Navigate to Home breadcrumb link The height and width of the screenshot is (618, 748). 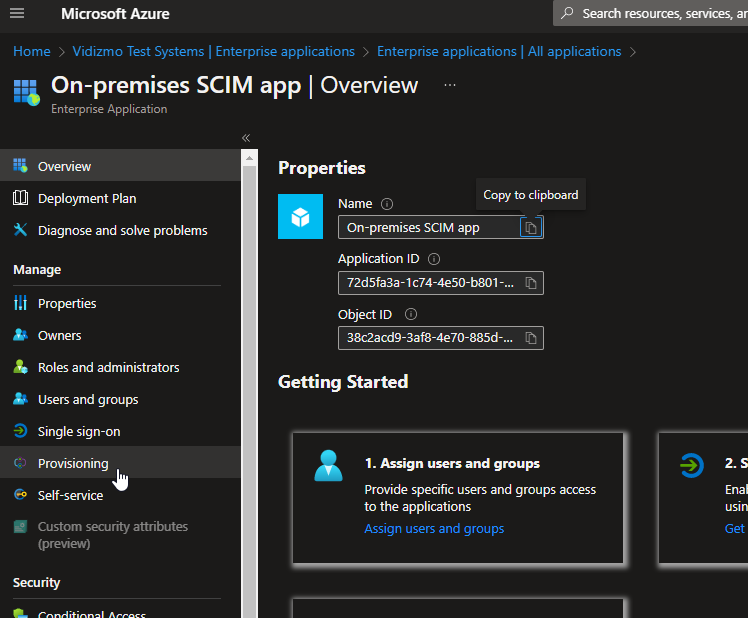click(32, 51)
